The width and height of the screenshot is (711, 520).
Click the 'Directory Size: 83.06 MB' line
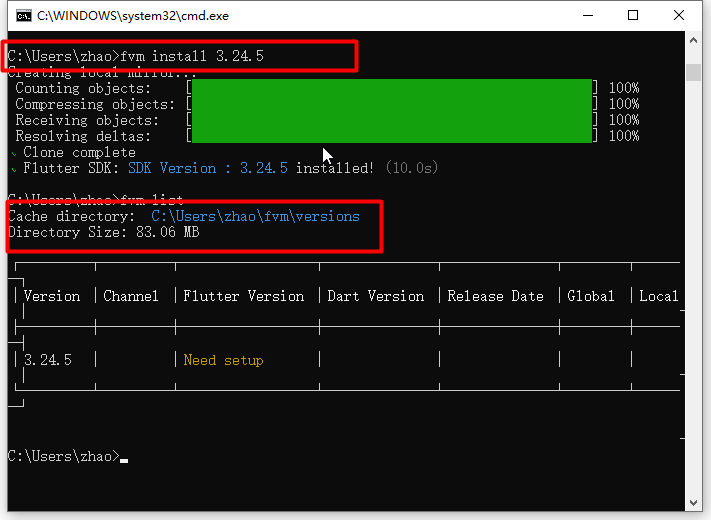pos(104,232)
